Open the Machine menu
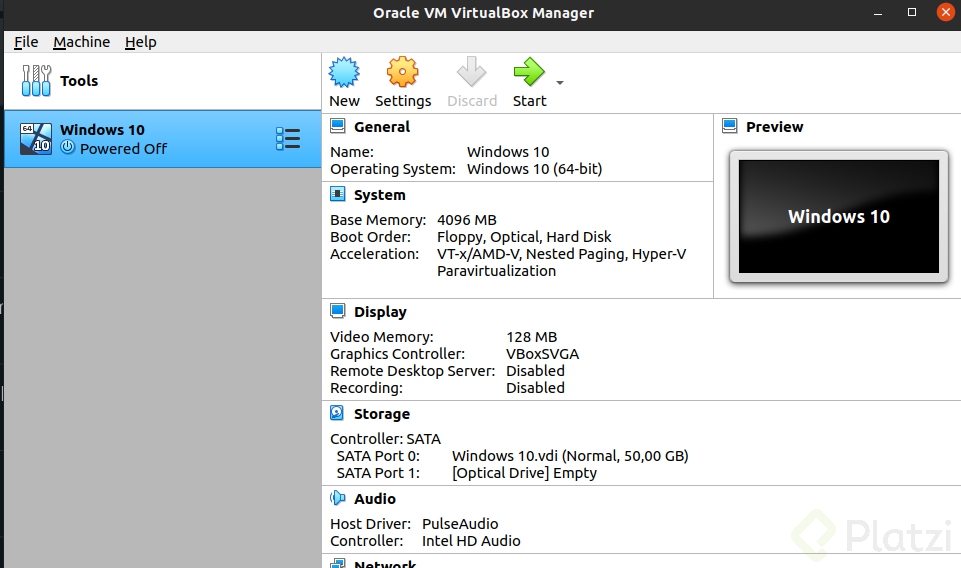 pyautogui.click(x=82, y=42)
